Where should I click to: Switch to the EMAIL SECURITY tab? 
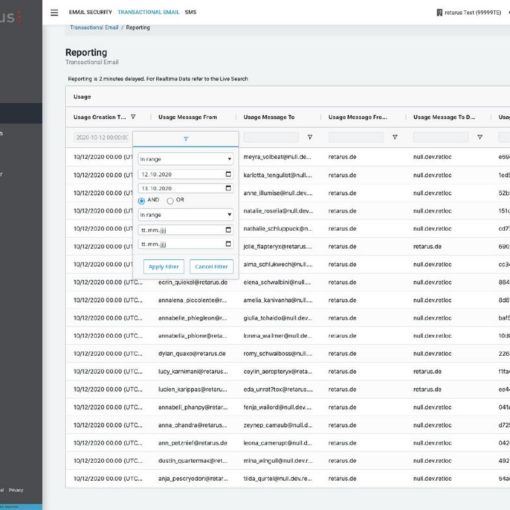(x=90, y=12)
